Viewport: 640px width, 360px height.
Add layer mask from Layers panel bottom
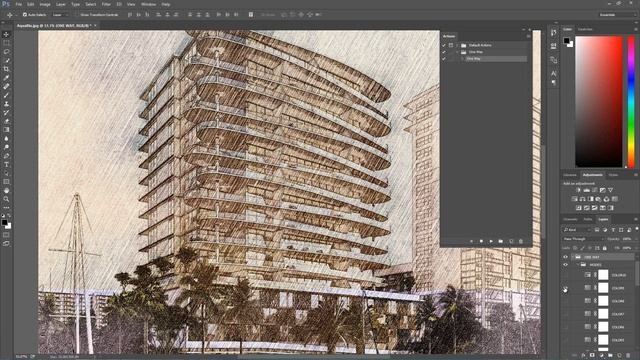[x=592, y=356]
